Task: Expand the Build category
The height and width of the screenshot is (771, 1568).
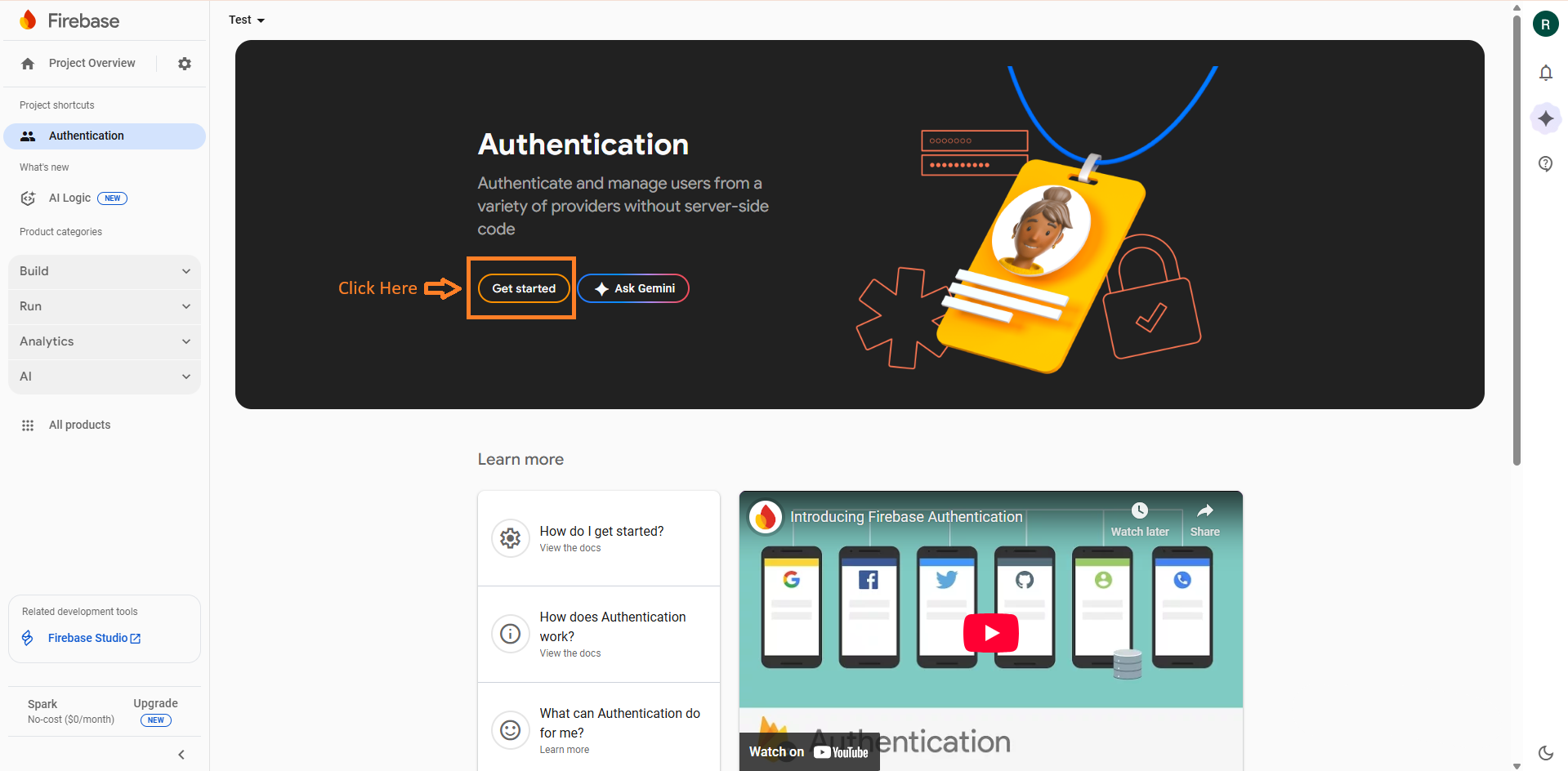Action: pos(105,271)
